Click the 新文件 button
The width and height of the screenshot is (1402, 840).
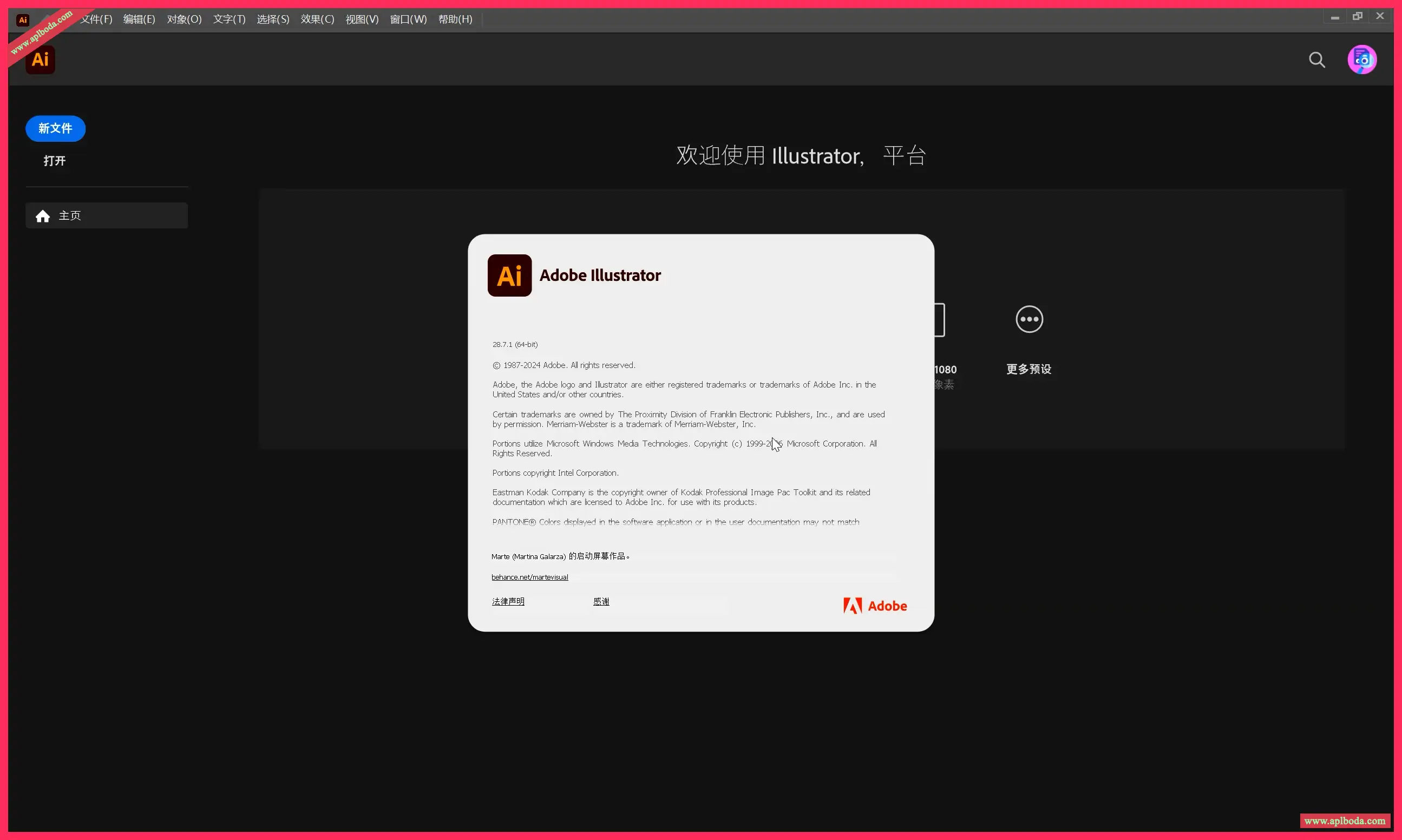point(55,128)
